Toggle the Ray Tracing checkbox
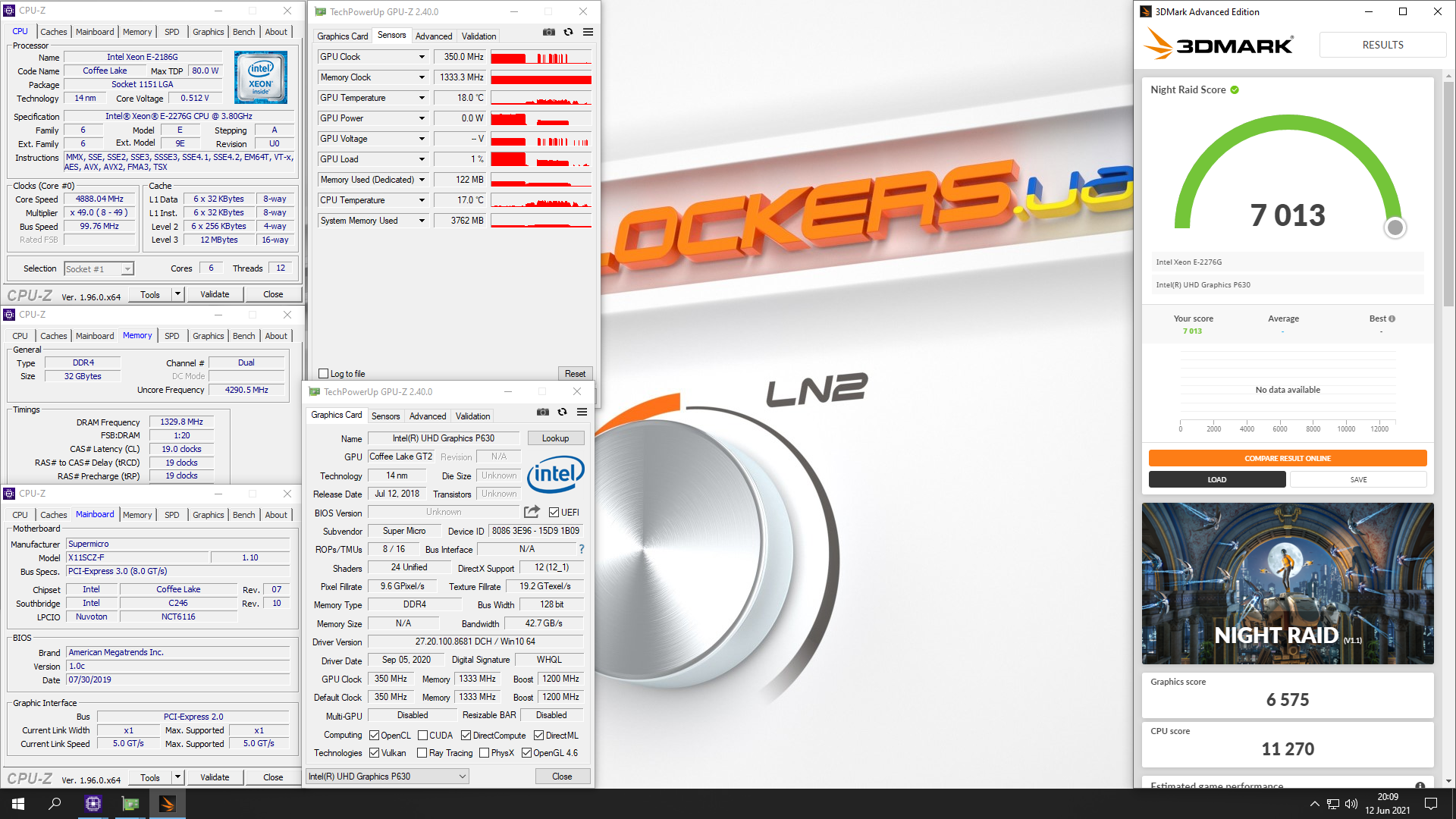This screenshot has width=1456, height=819. (x=422, y=753)
